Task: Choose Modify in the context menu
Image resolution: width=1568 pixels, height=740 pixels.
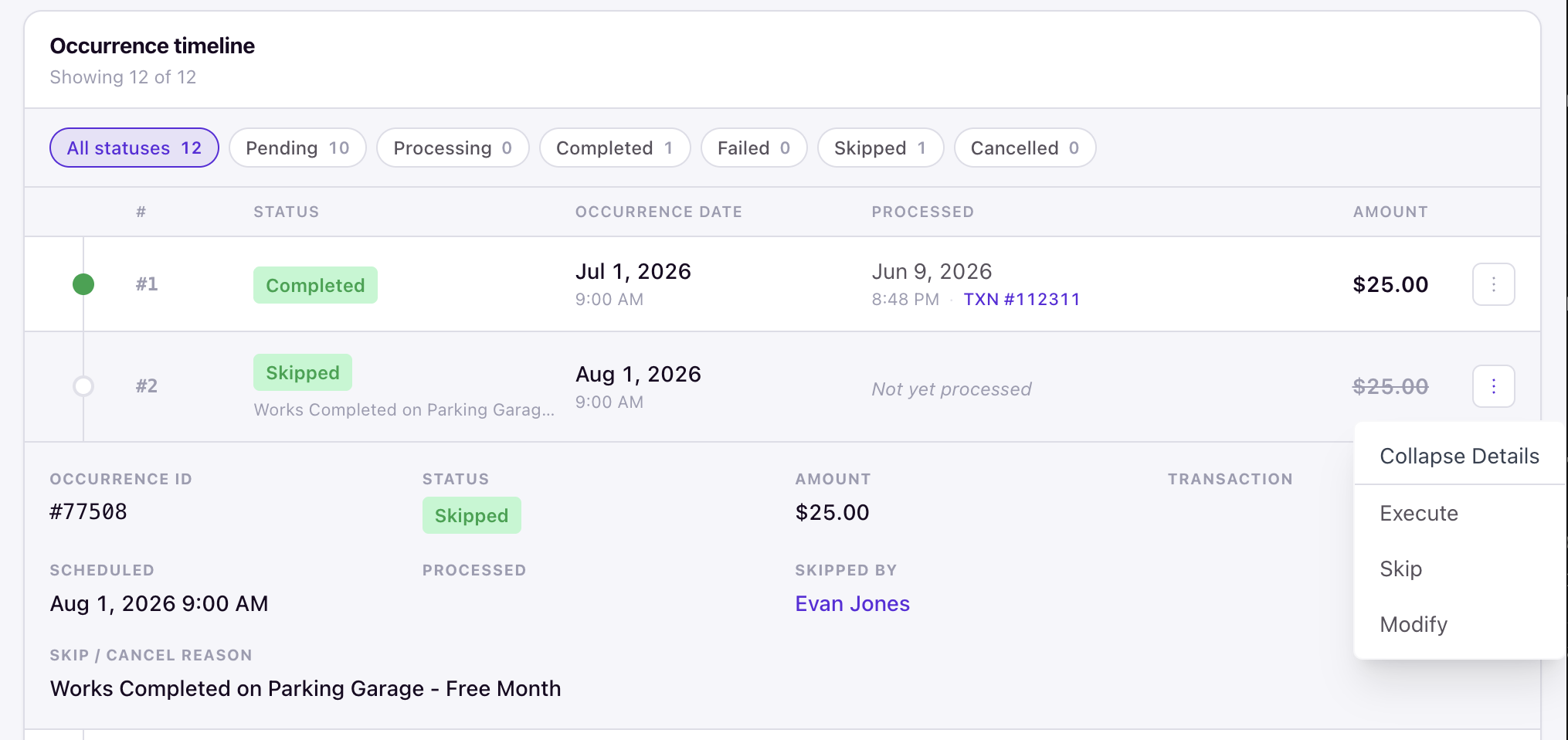Action: (x=1459, y=624)
